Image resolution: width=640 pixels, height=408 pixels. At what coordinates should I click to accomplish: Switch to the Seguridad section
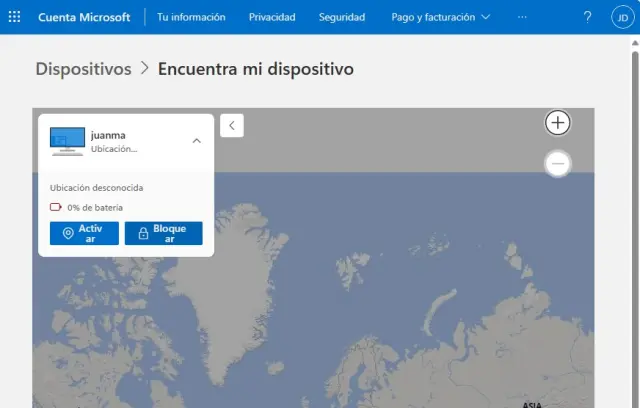coord(342,17)
